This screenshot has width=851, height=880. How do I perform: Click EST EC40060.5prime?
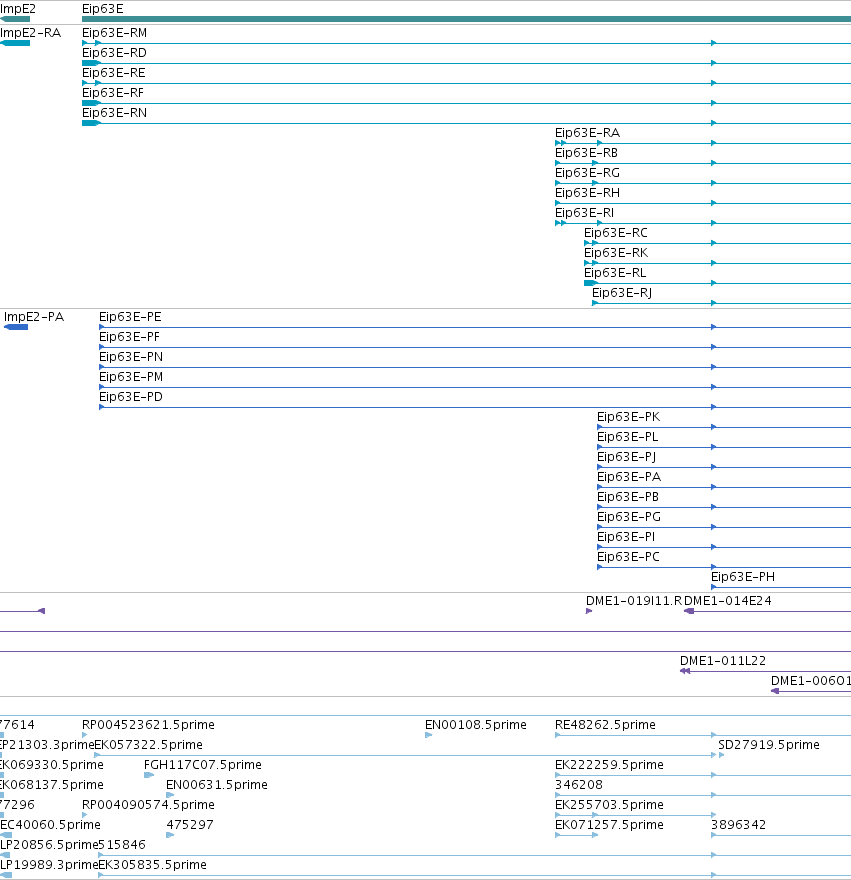point(51,825)
